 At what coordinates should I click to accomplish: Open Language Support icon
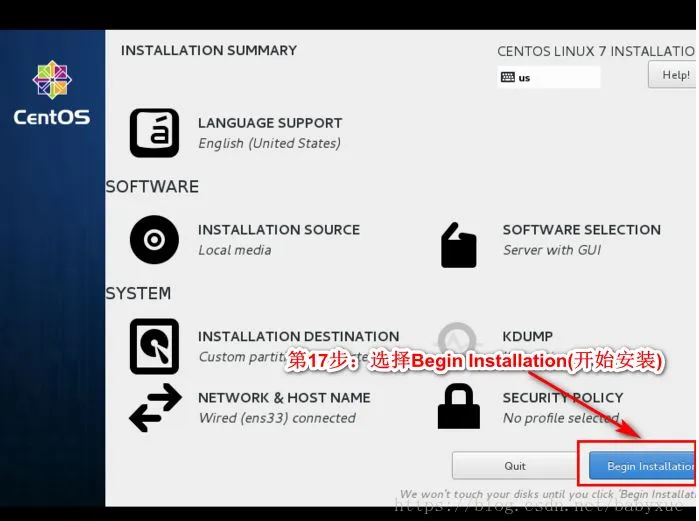[154, 133]
